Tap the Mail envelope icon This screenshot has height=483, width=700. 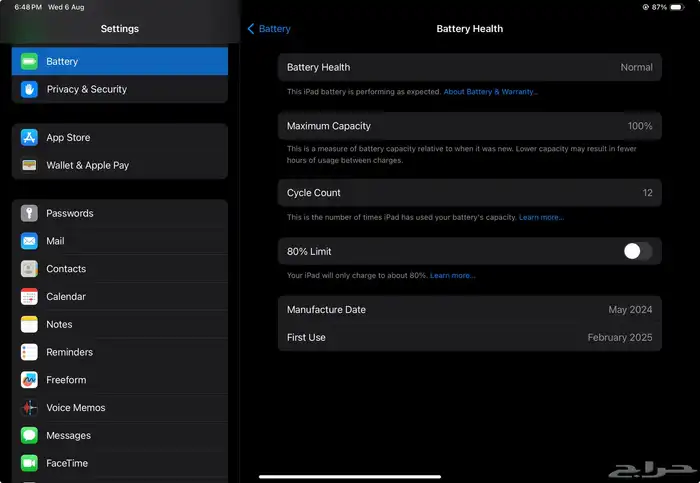click(x=29, y=241)
